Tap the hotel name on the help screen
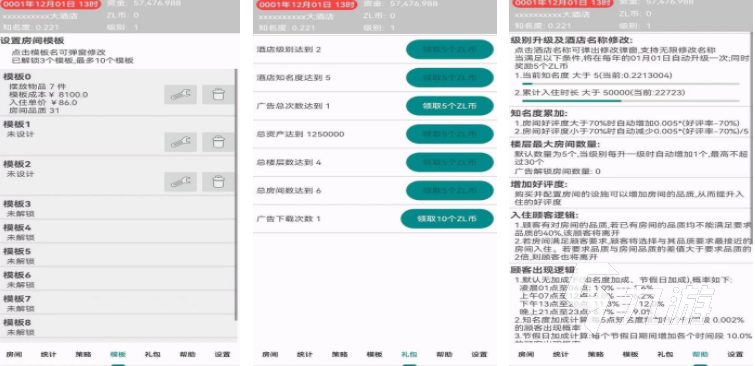The image size is (755, 366). 552,14
